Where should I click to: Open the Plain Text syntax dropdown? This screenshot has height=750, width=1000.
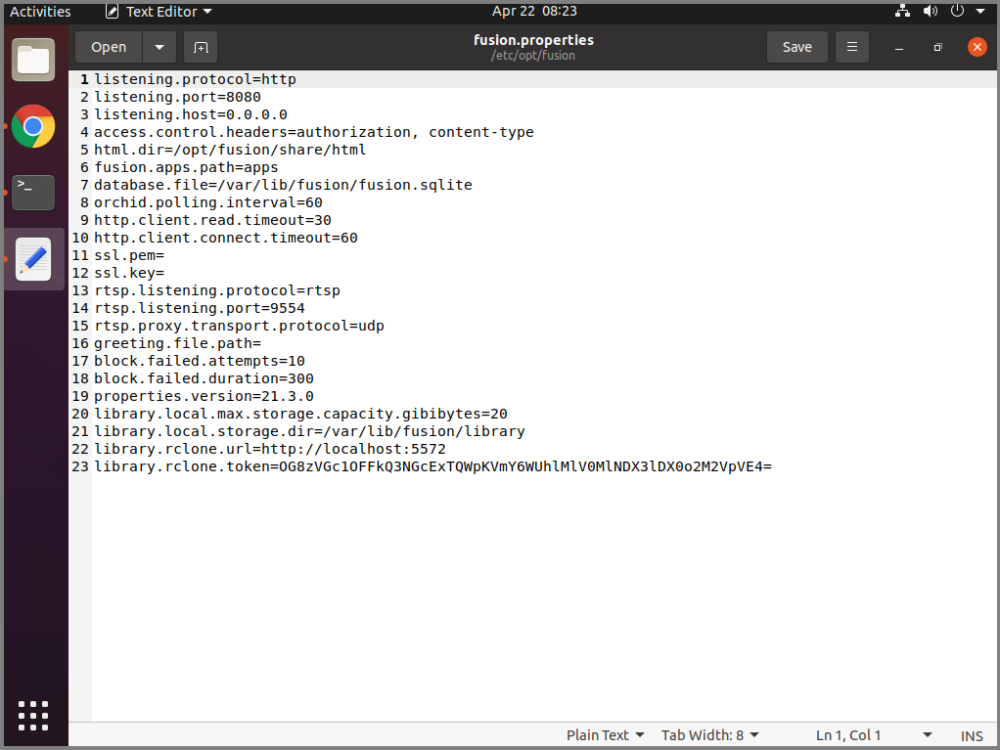tap(604, 735)
